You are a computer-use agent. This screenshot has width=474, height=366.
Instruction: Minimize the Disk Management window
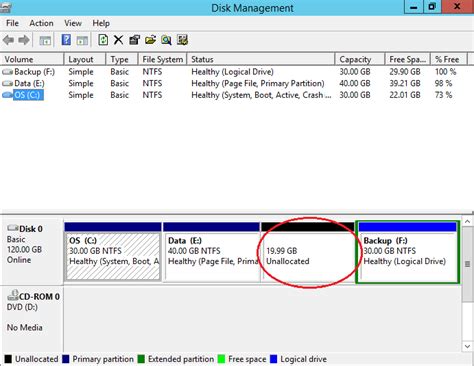click(414, 7)
